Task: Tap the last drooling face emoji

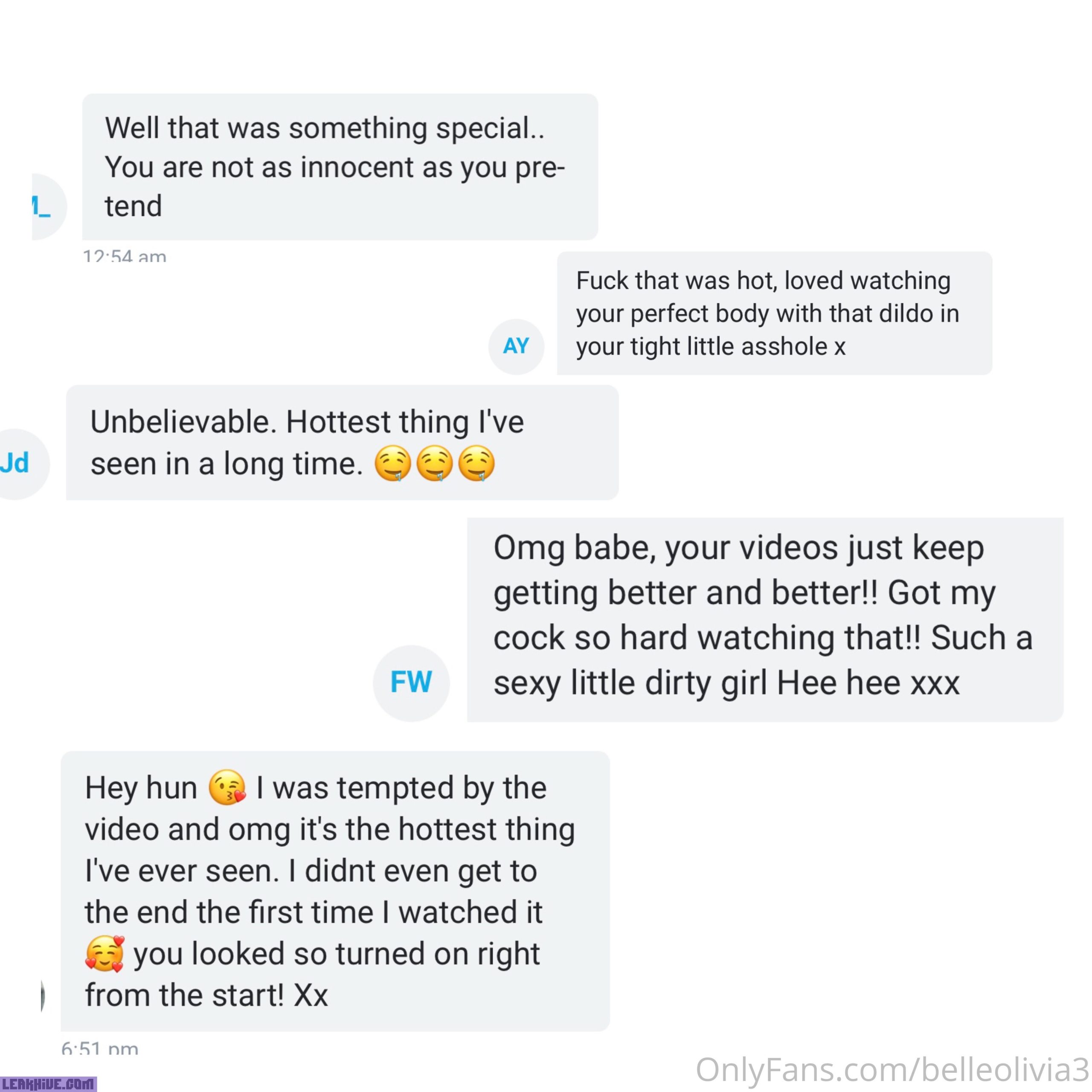Action: click(x=476, y=464)
